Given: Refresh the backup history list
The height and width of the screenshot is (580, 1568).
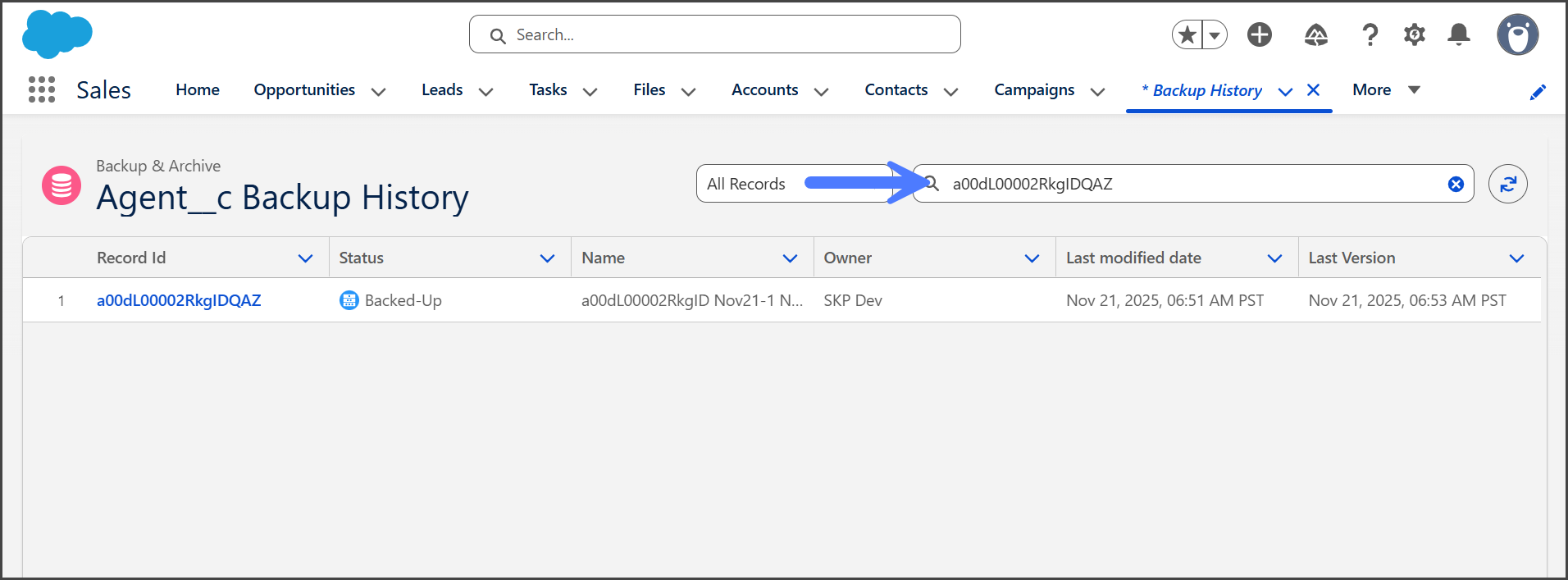Looking at the screenshot, I should 1507,184.
